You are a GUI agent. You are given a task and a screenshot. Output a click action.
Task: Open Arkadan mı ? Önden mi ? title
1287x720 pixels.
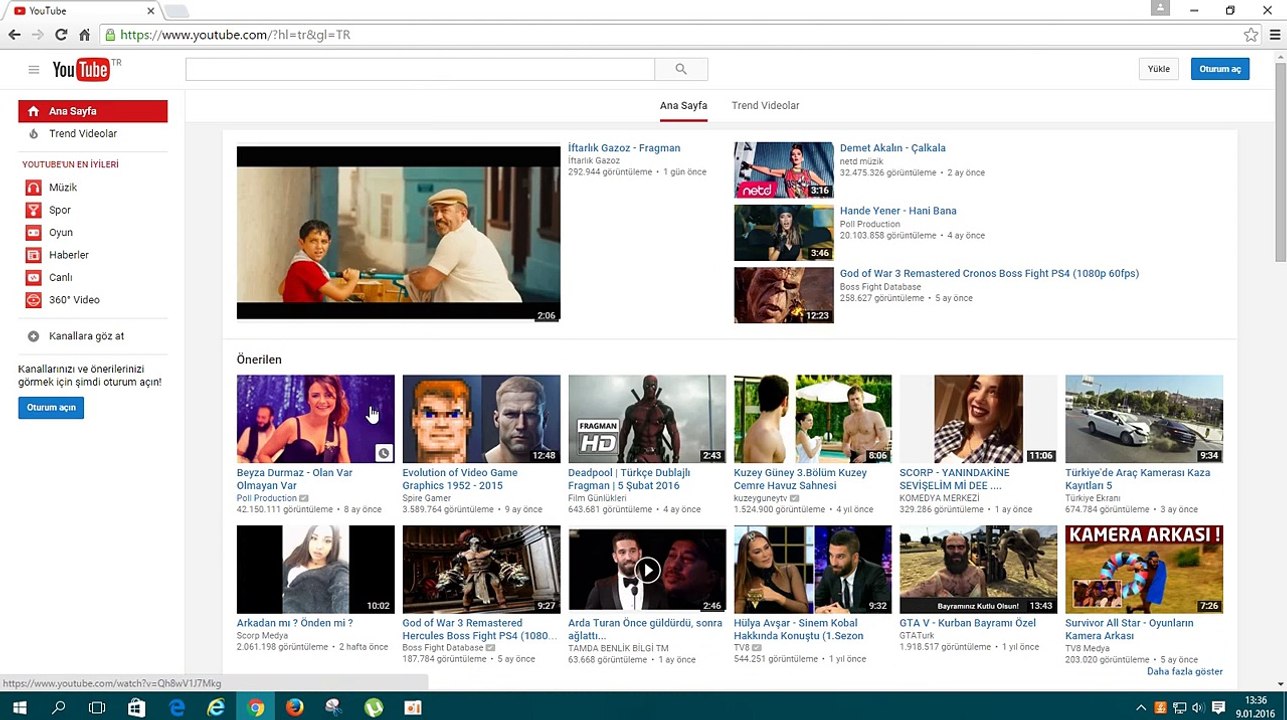point(295,623)
